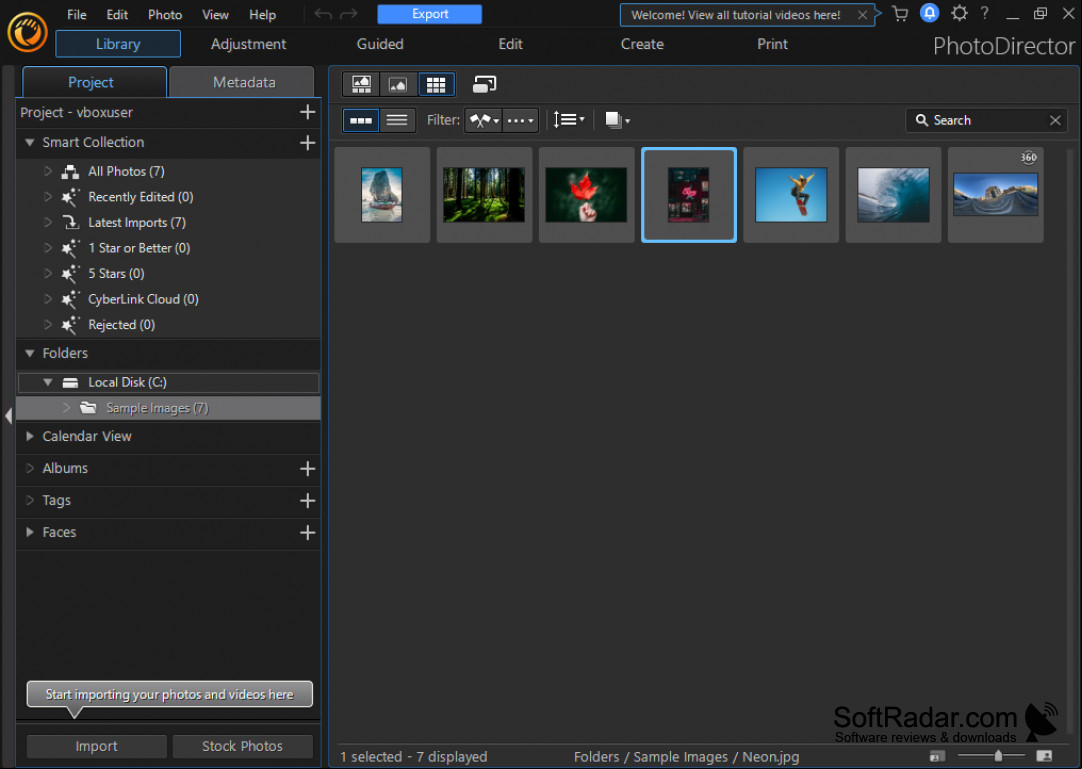Click the PhotoDirector logo icon
The image size is (1082, 769).
click(28, 32)
